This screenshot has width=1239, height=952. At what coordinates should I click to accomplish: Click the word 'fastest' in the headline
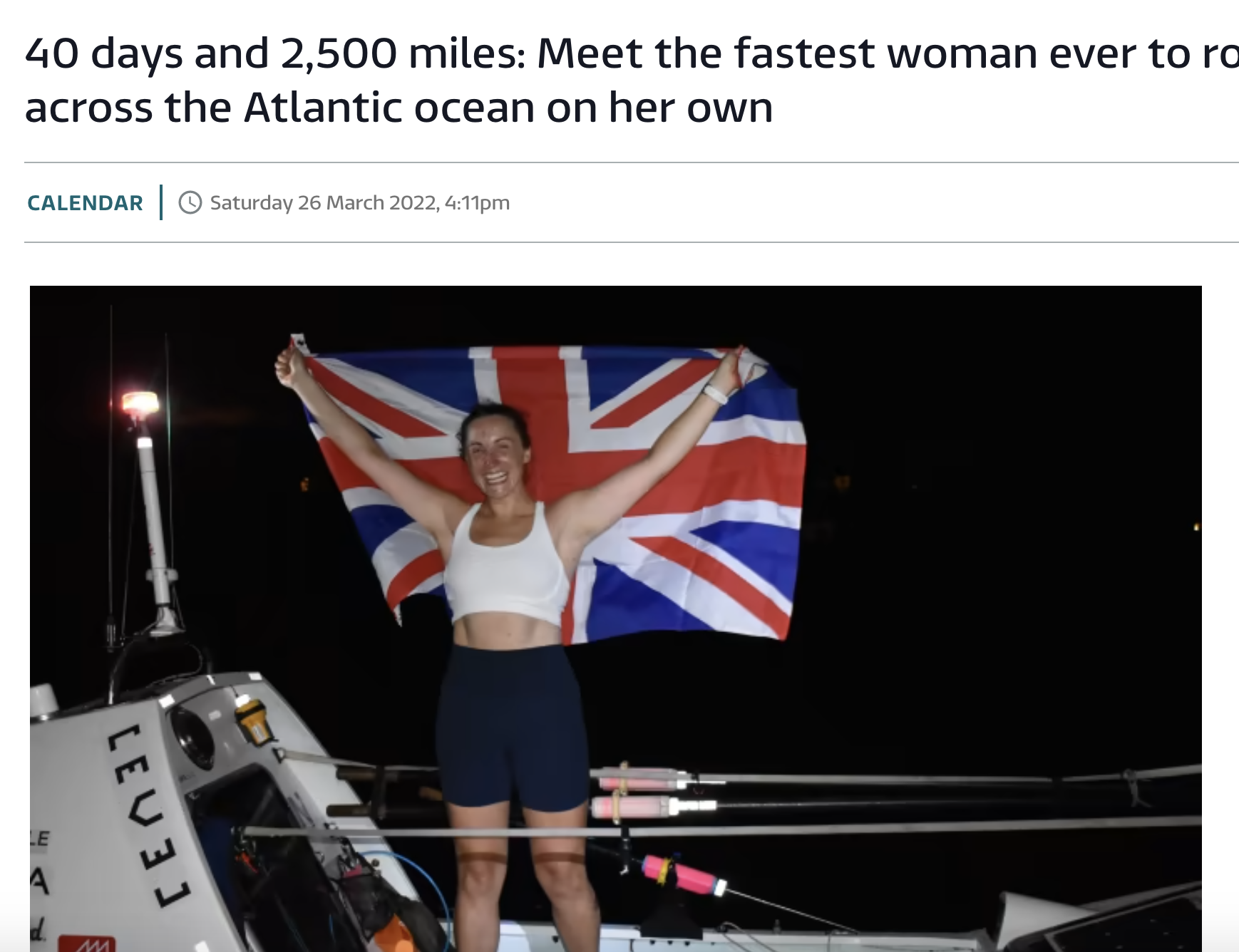(804, 53)
